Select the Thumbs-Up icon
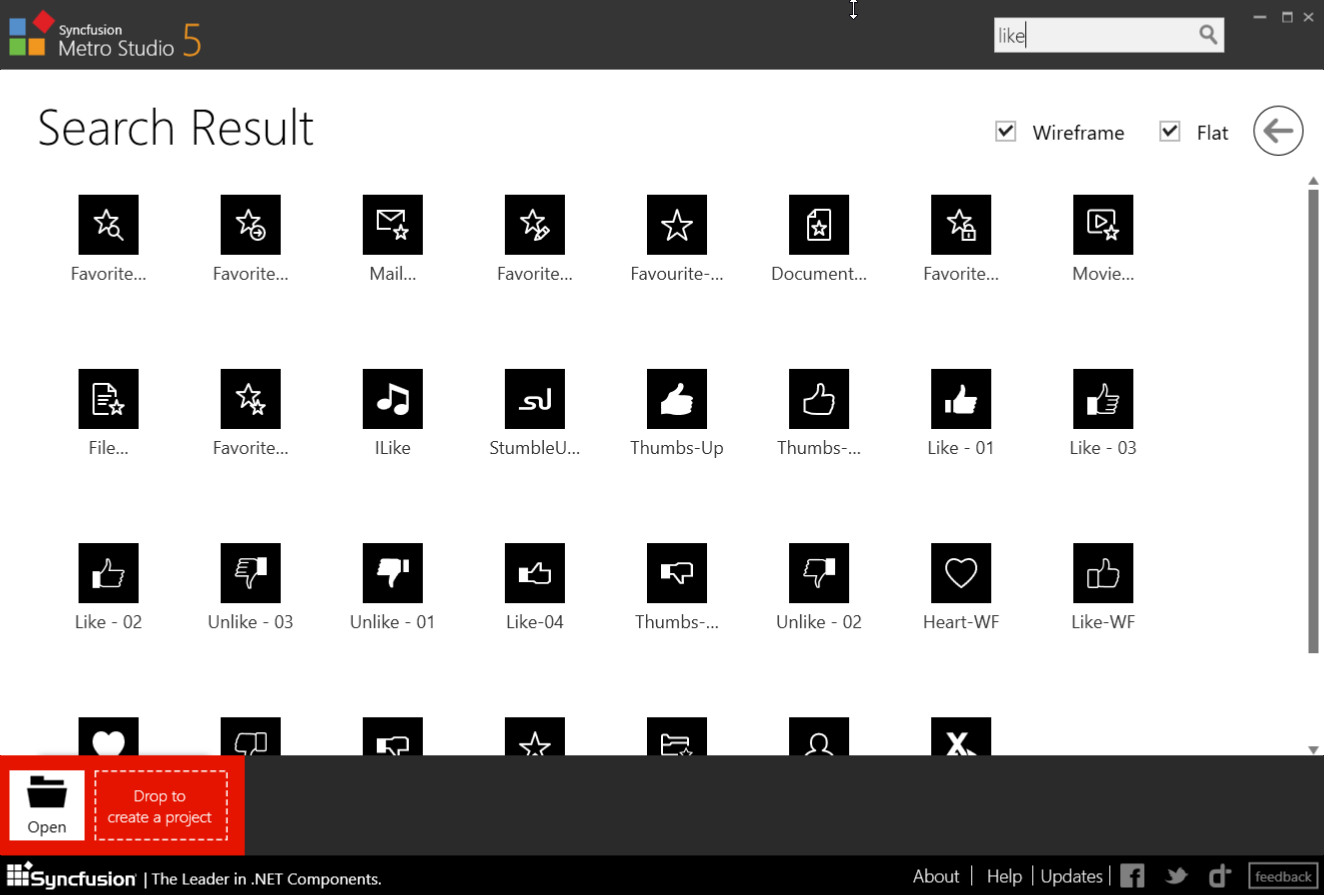 [x=676, y=399]
